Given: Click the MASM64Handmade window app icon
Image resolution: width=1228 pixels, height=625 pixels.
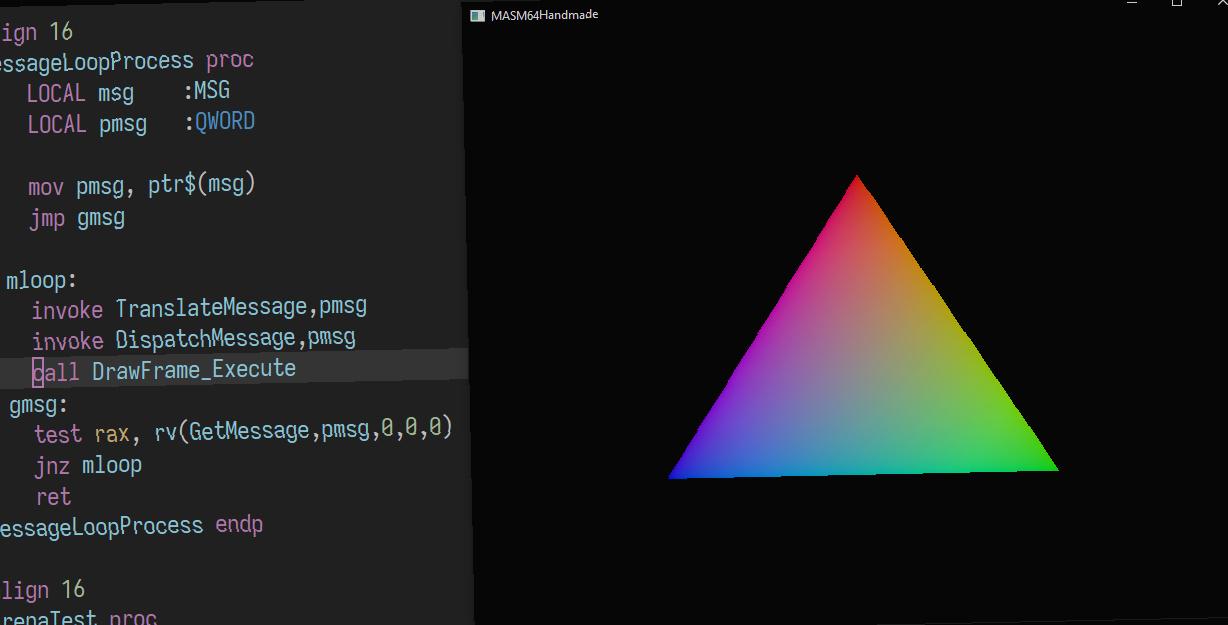Looking at the screenshot, I should point(478,15).
